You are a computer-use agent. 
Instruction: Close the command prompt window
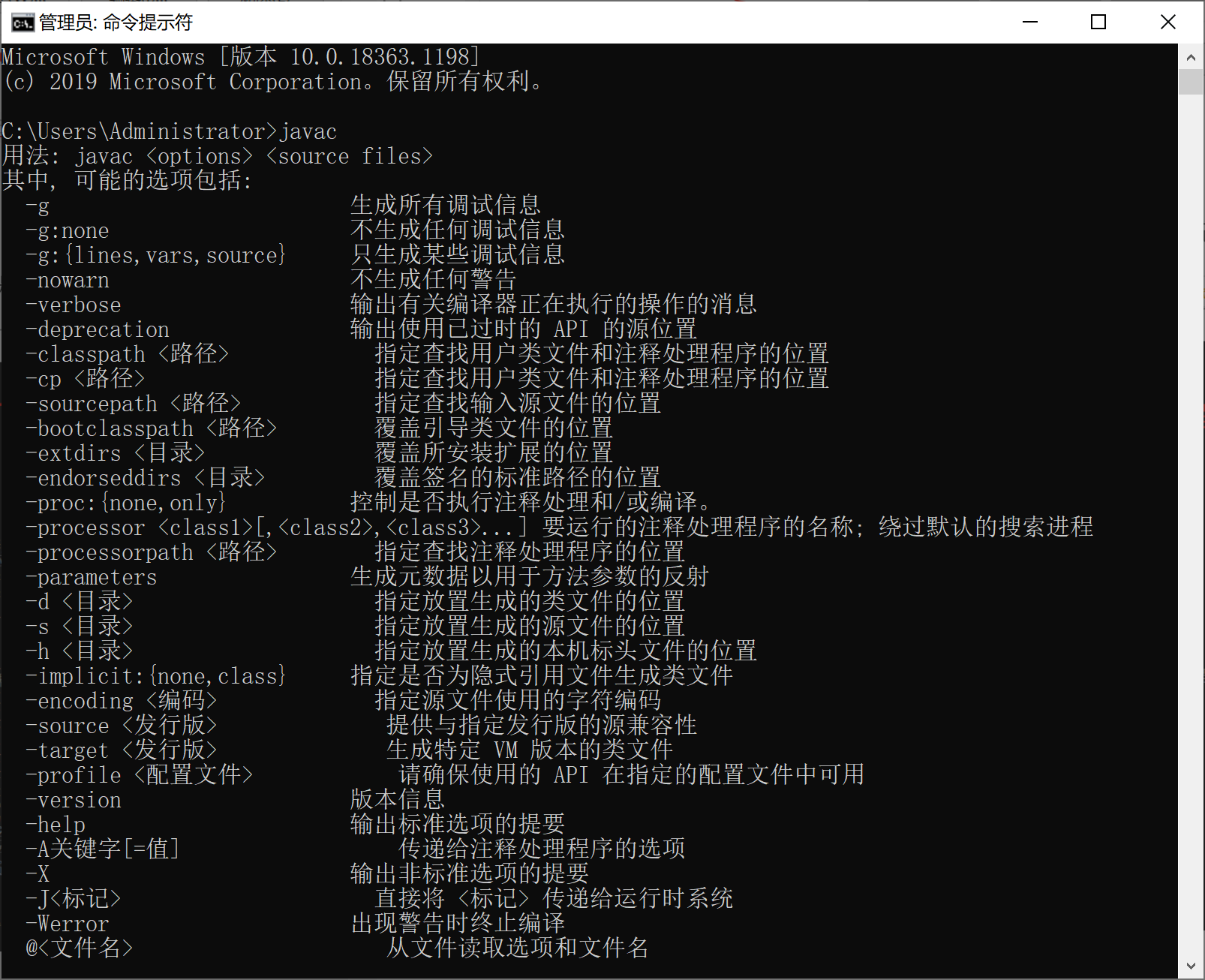tap(1167, 22)
